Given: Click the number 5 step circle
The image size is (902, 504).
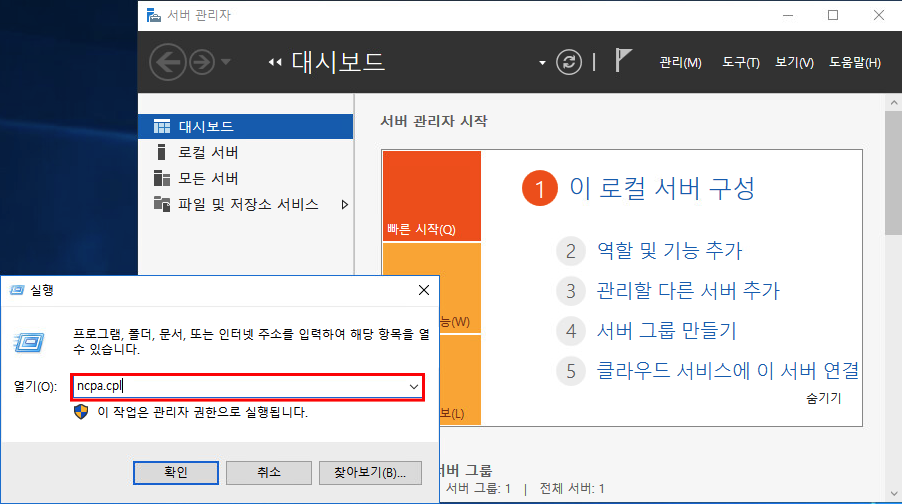Looking at the screenshot, I should tap(571, 371).
